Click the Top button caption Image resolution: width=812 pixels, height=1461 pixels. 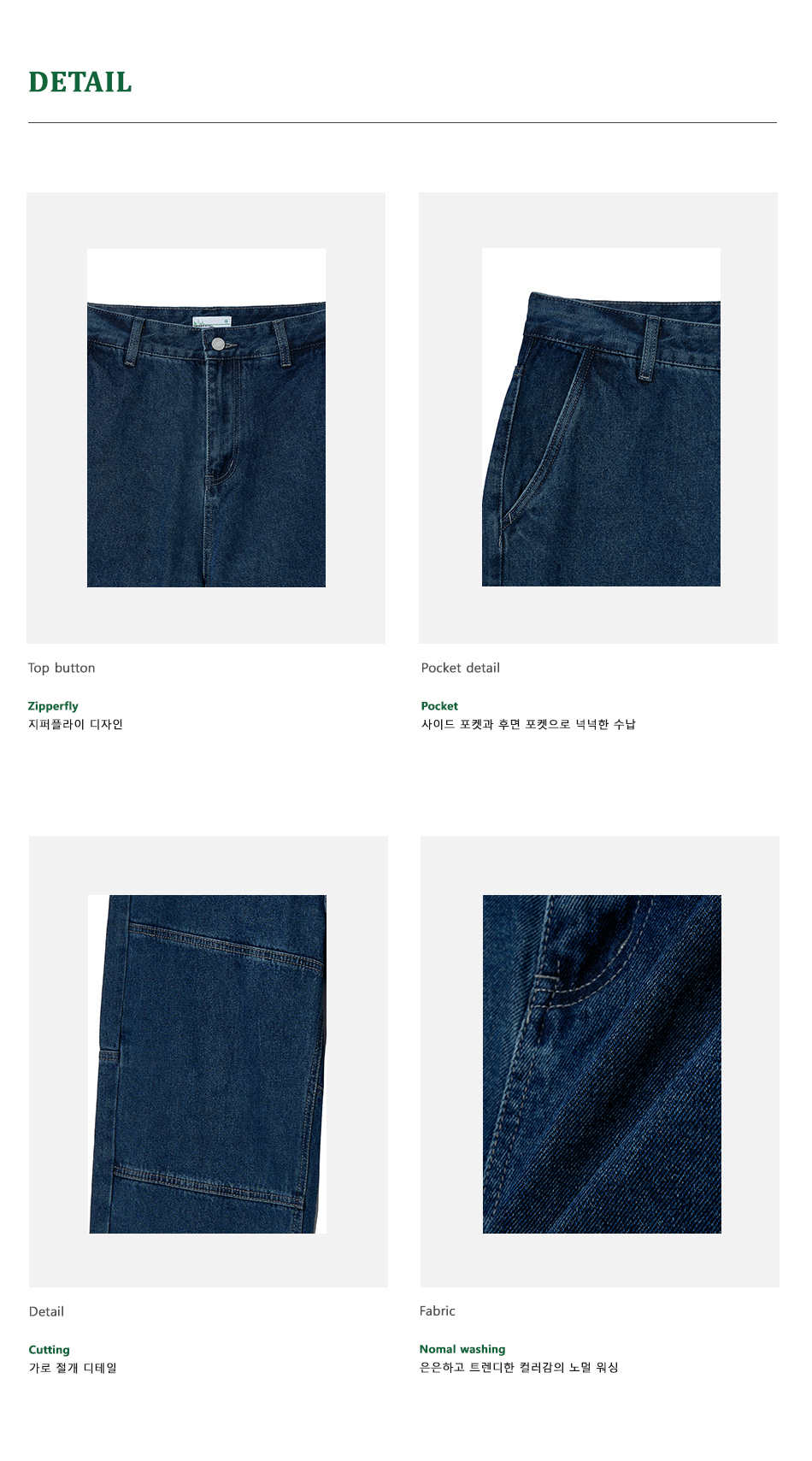[x=62, y=668]
